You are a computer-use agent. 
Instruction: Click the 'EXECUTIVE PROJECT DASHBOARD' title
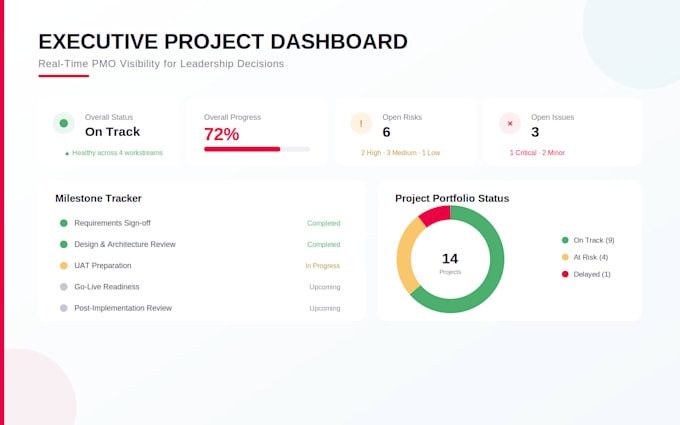[x=223, y=42]
